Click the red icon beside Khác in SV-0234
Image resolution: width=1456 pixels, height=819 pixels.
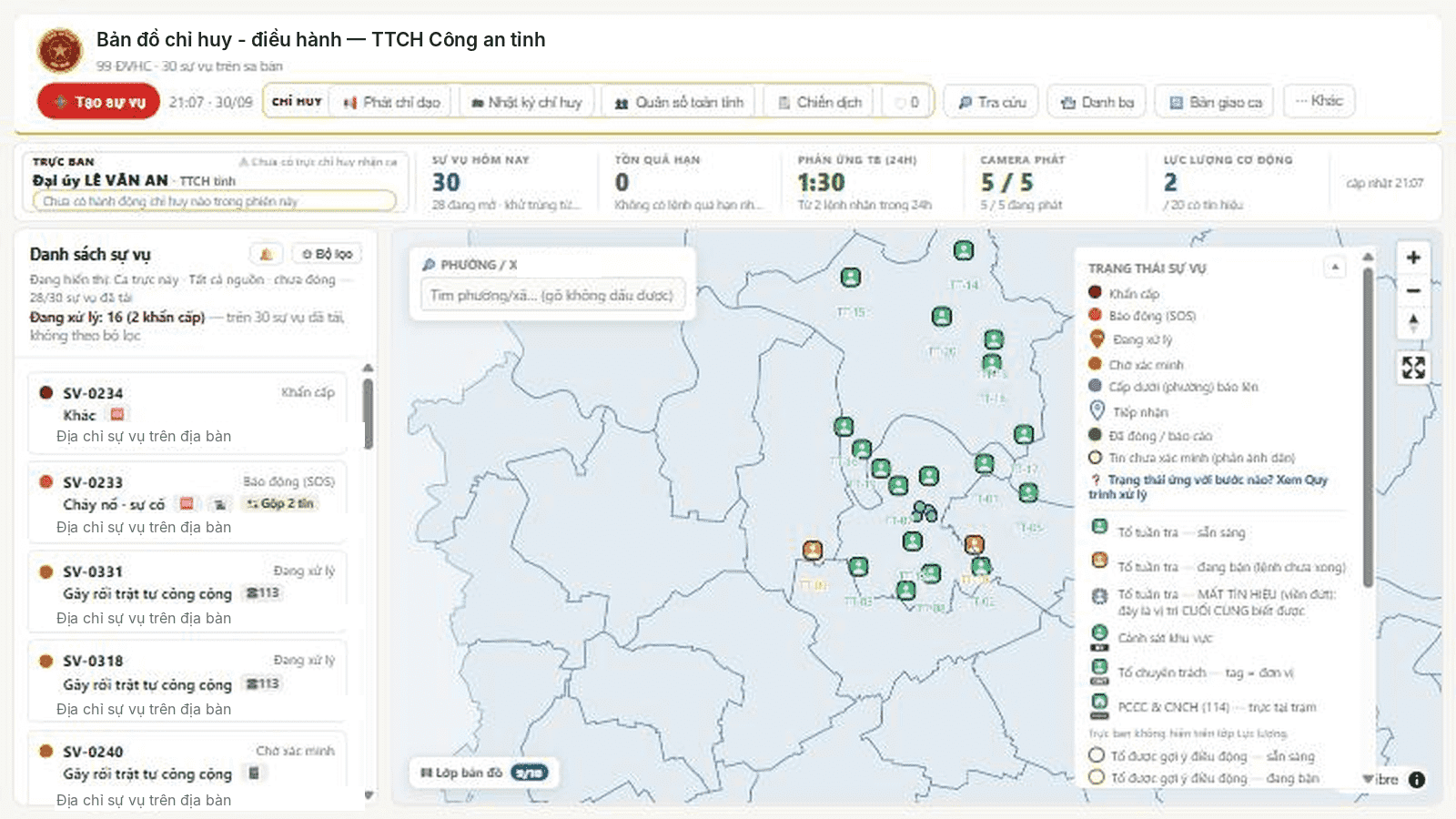(x=116, y=414)
